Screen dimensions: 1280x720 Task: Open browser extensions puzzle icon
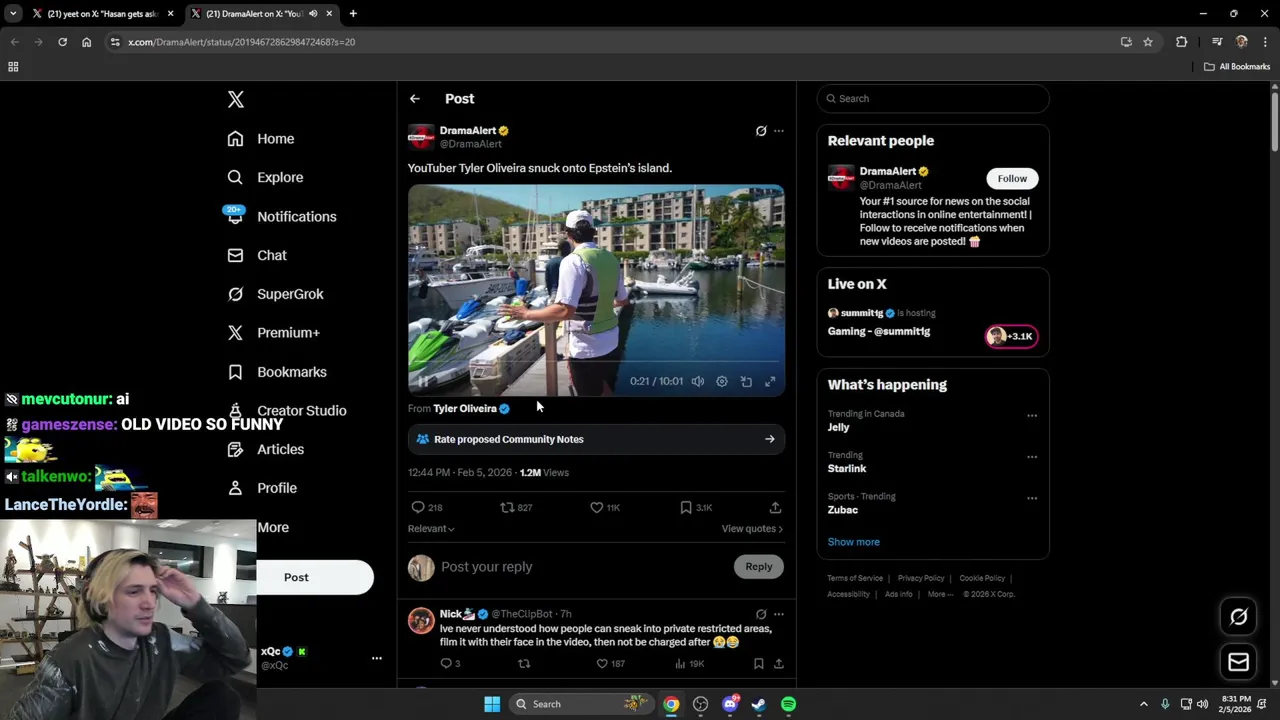1182,42
